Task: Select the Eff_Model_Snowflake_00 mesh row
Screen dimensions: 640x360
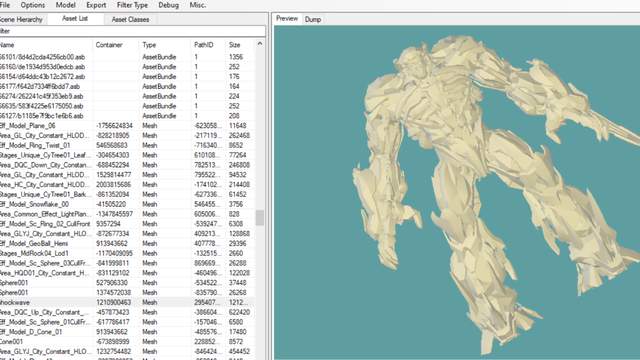Action: [127, 204]
